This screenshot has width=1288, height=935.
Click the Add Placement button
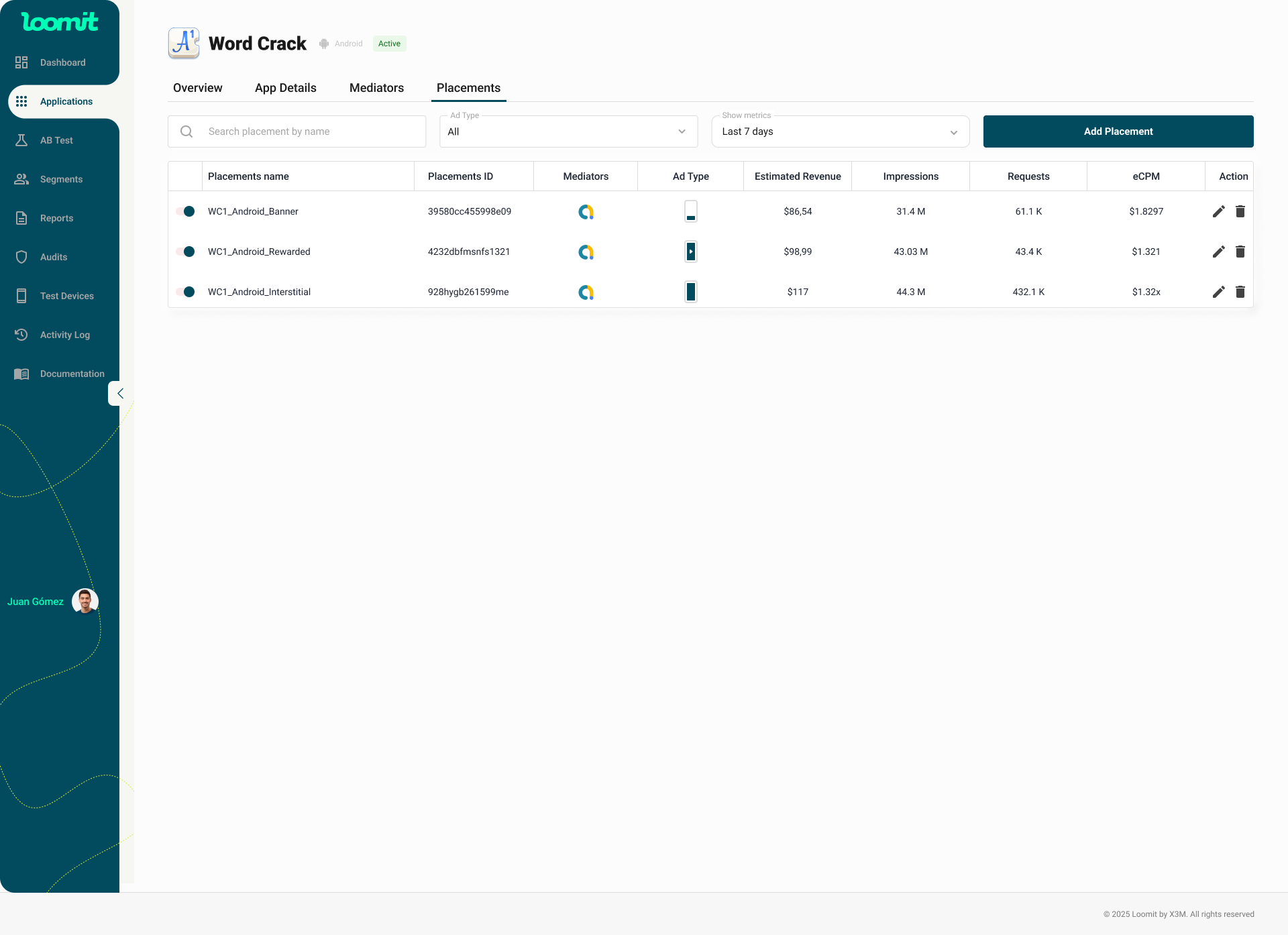tap(1118, 131)
